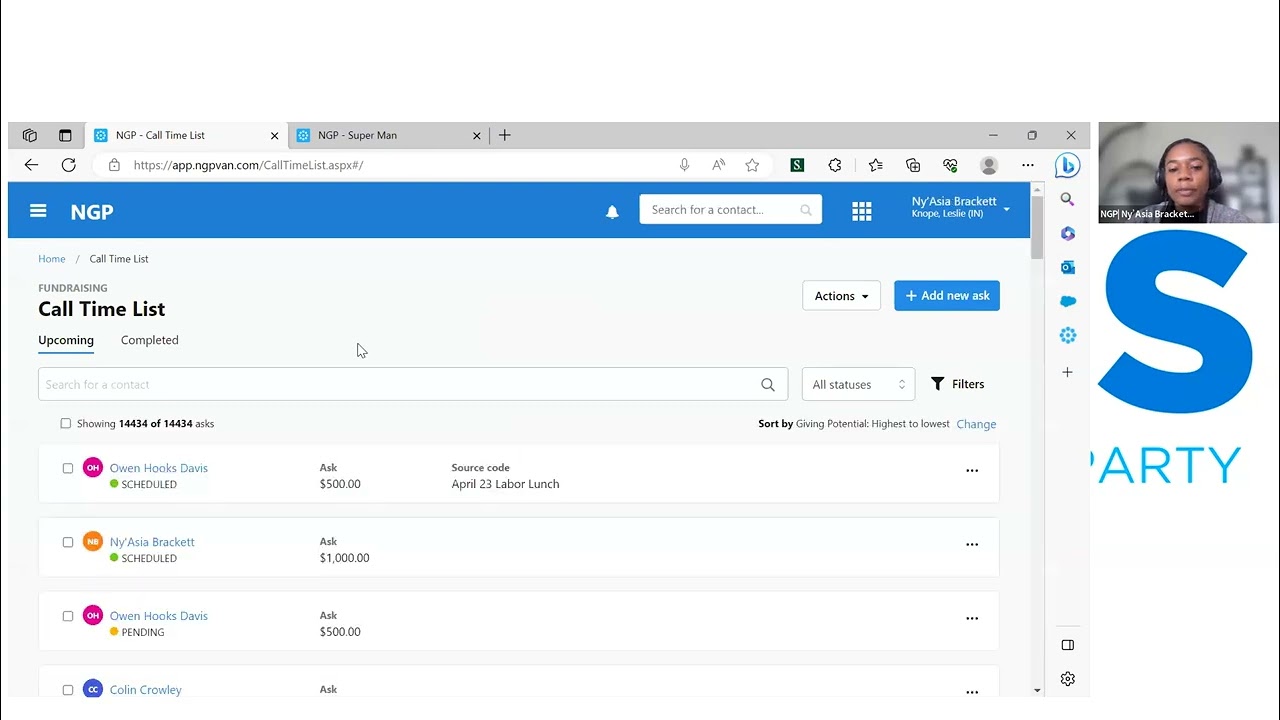Viewport: 1280px width, 720px height.
Task: Open the Salesforce cloud sidebar icon
Action: 1068,301
